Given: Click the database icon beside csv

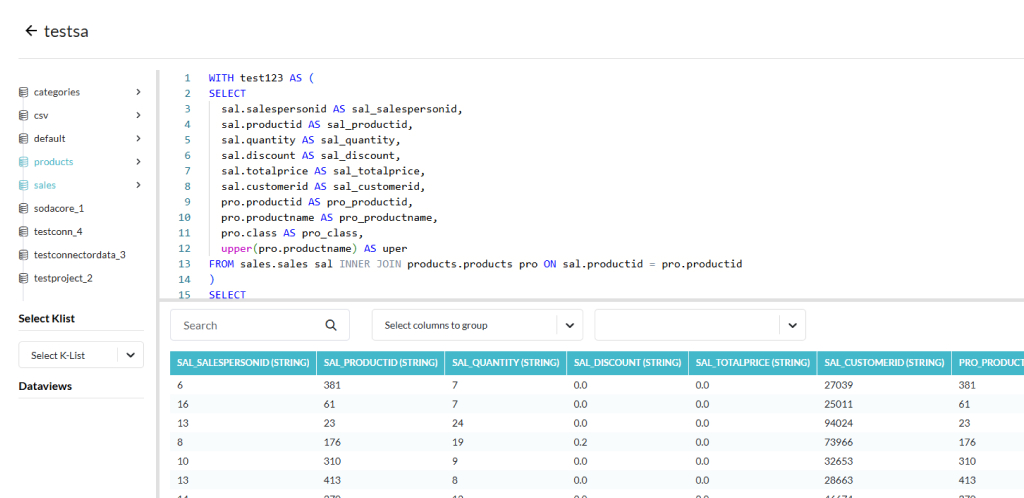Looking at the screenshot, I should (x=23, y=115).
